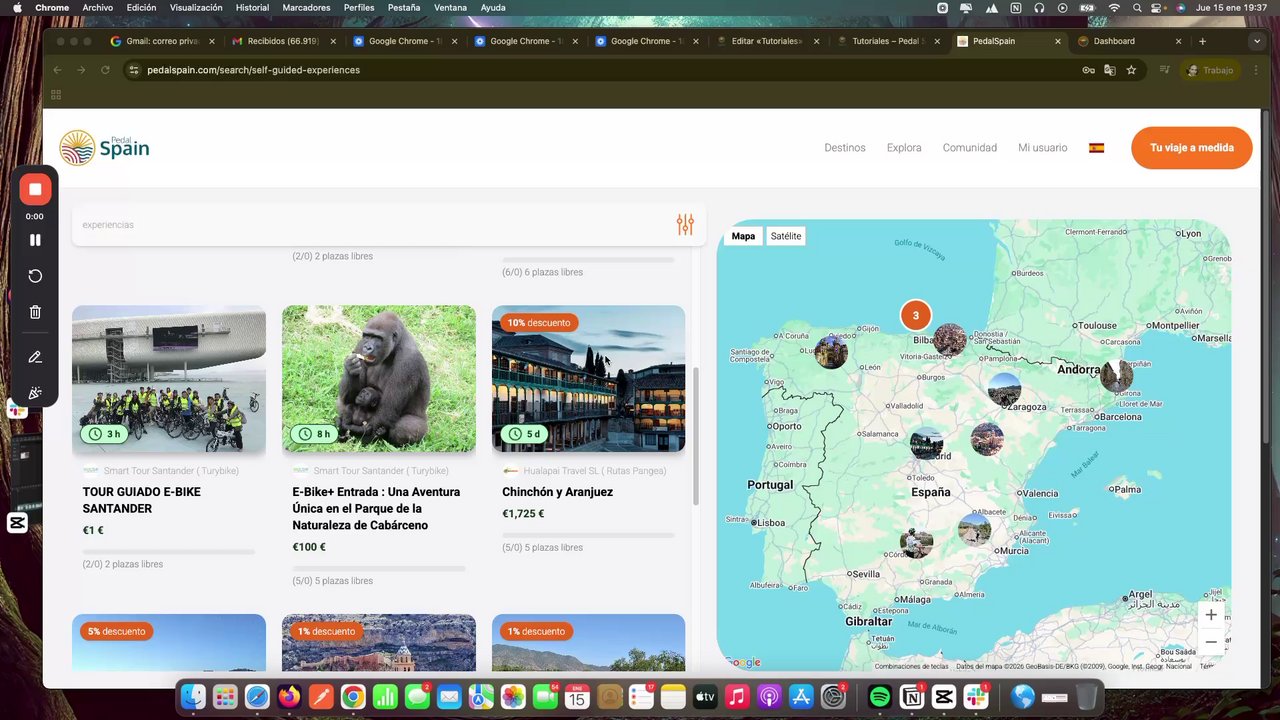Click the €1,725 € price text

click(x=523, y=514)
